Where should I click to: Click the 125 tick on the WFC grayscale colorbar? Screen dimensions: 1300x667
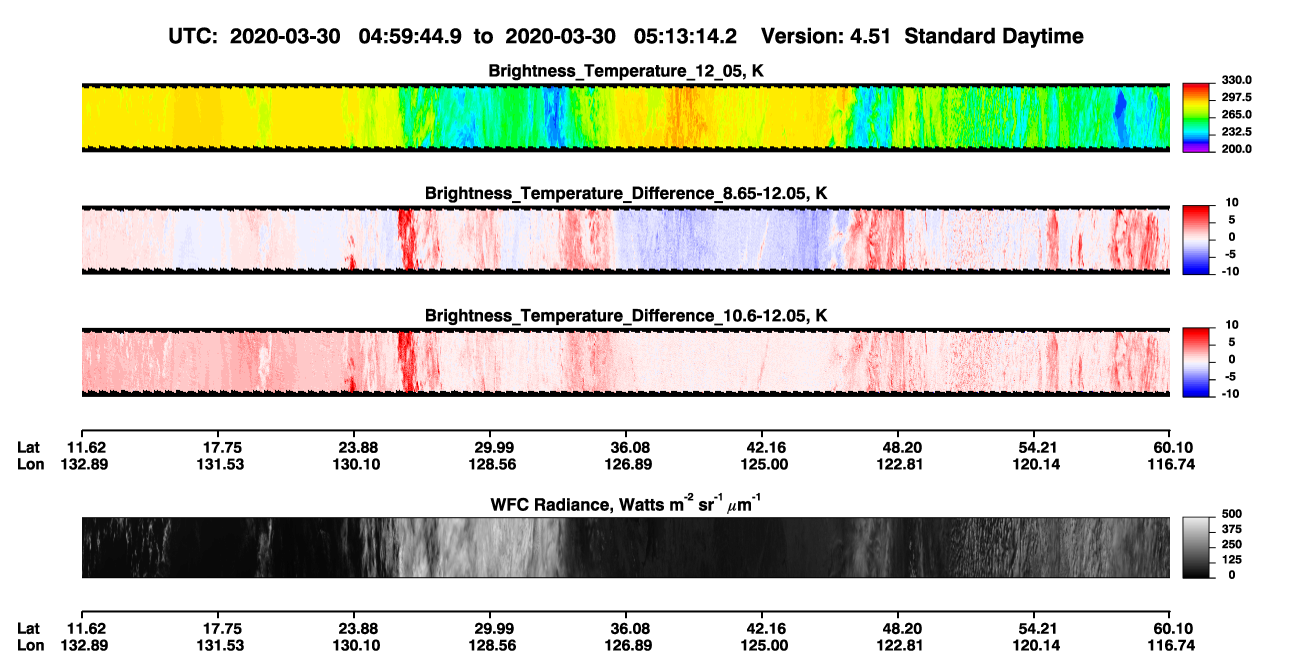pyautogui.click(x=1231, y=559)
